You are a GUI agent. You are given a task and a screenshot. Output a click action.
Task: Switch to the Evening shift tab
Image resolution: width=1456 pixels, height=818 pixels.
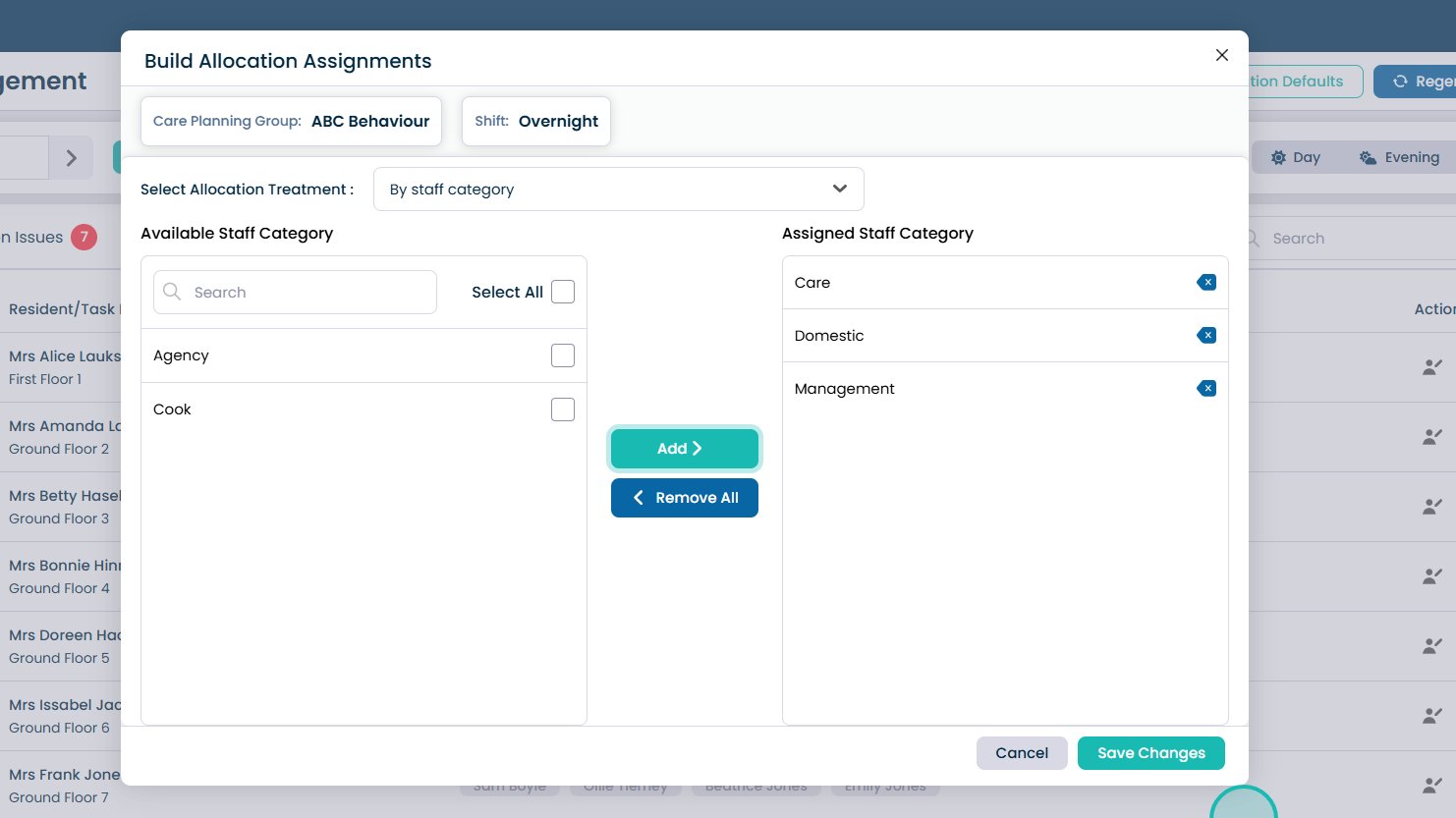click(x=1399, y=158)
